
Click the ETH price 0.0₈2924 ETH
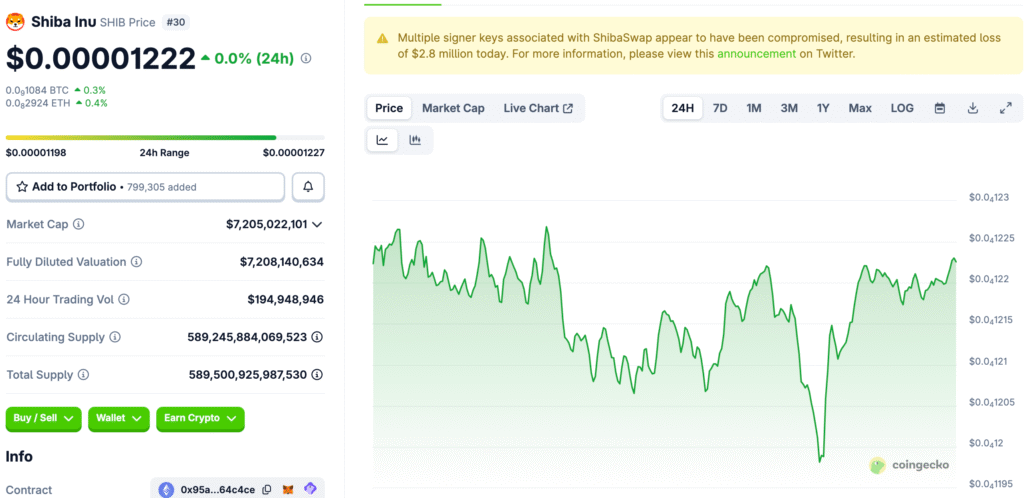(x=37, y=103)
